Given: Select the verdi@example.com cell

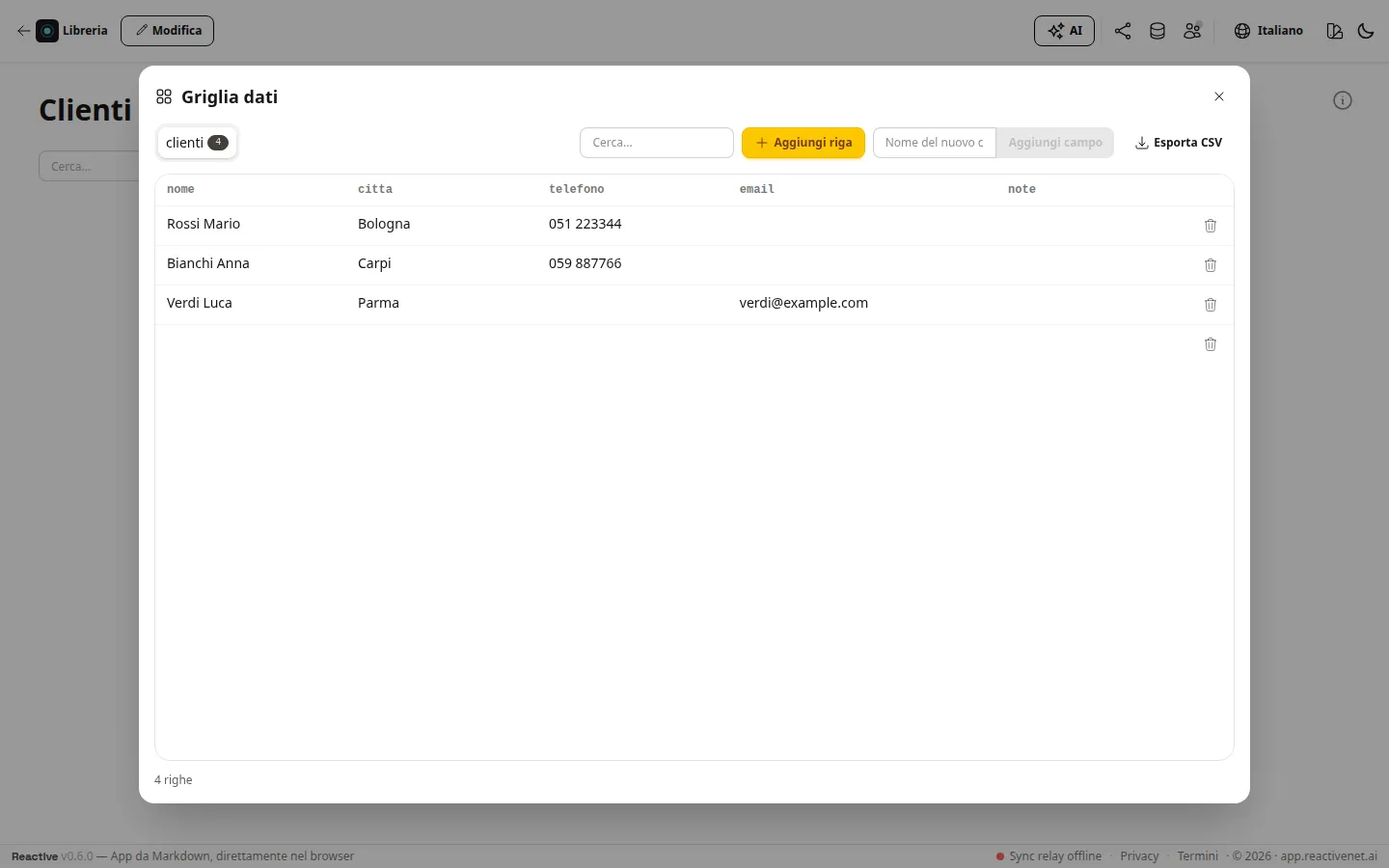Looking at the screenshot, I should (x=803, y=303).
